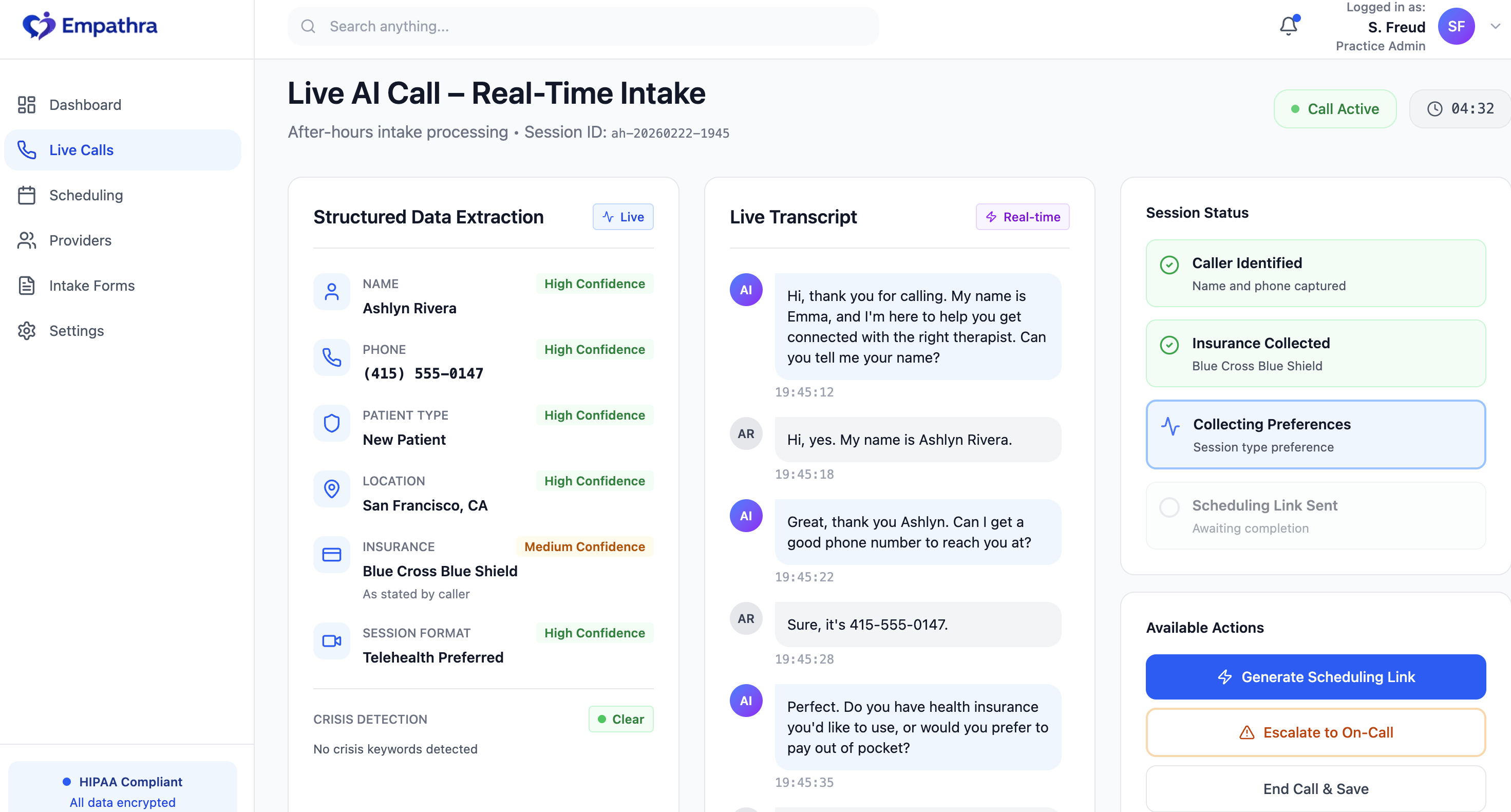
Task: Toggle the Live indicator on Structured Data Extraction
Action: pyautogui.click(x=623, y=217)
